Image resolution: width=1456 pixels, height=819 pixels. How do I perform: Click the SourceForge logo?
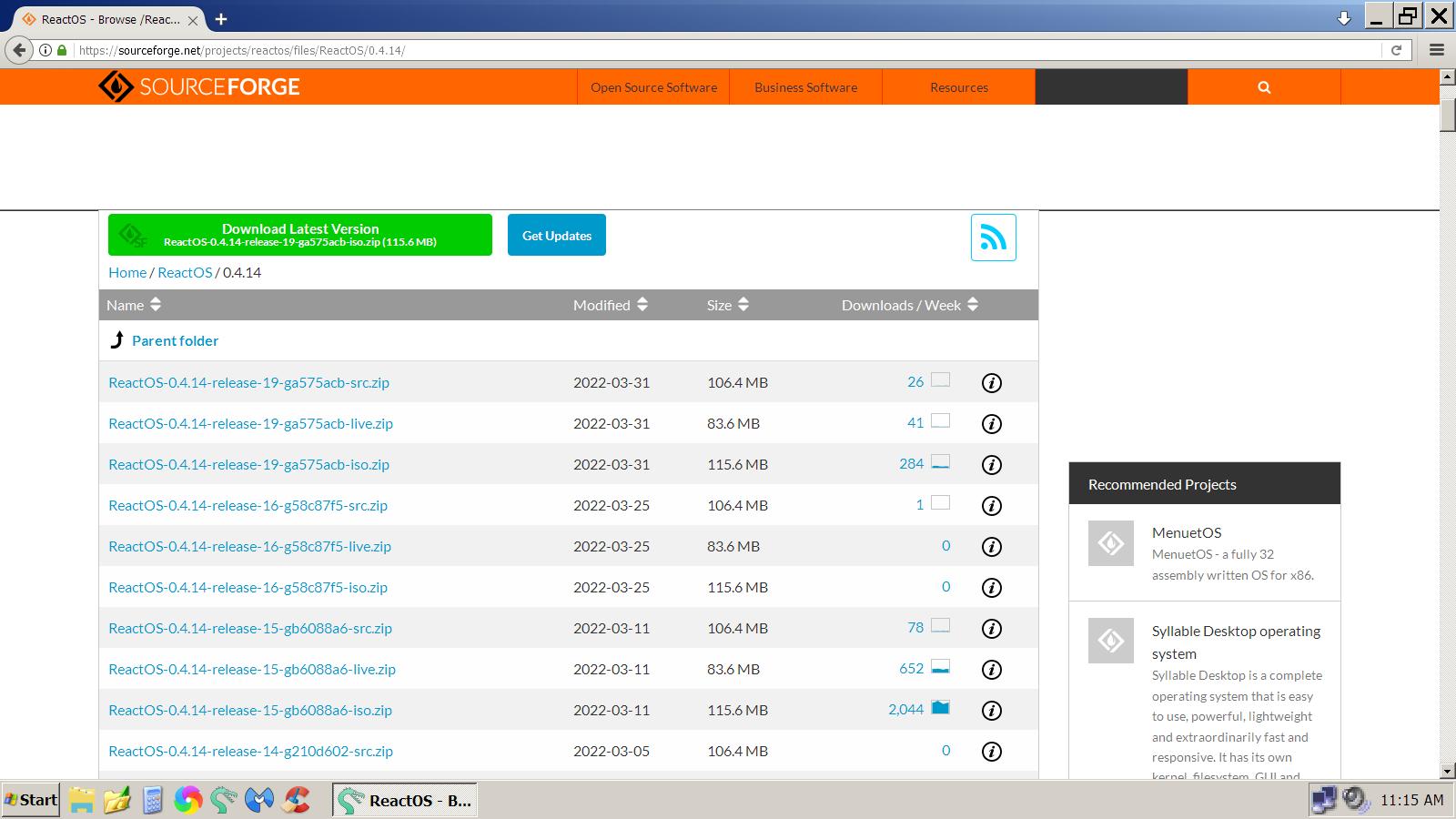click(199, 86)
